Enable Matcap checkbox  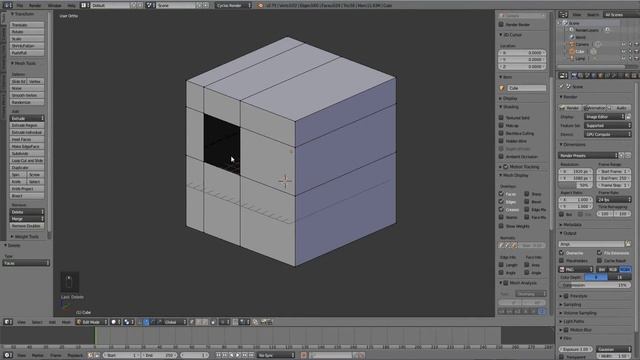point(501,125)
